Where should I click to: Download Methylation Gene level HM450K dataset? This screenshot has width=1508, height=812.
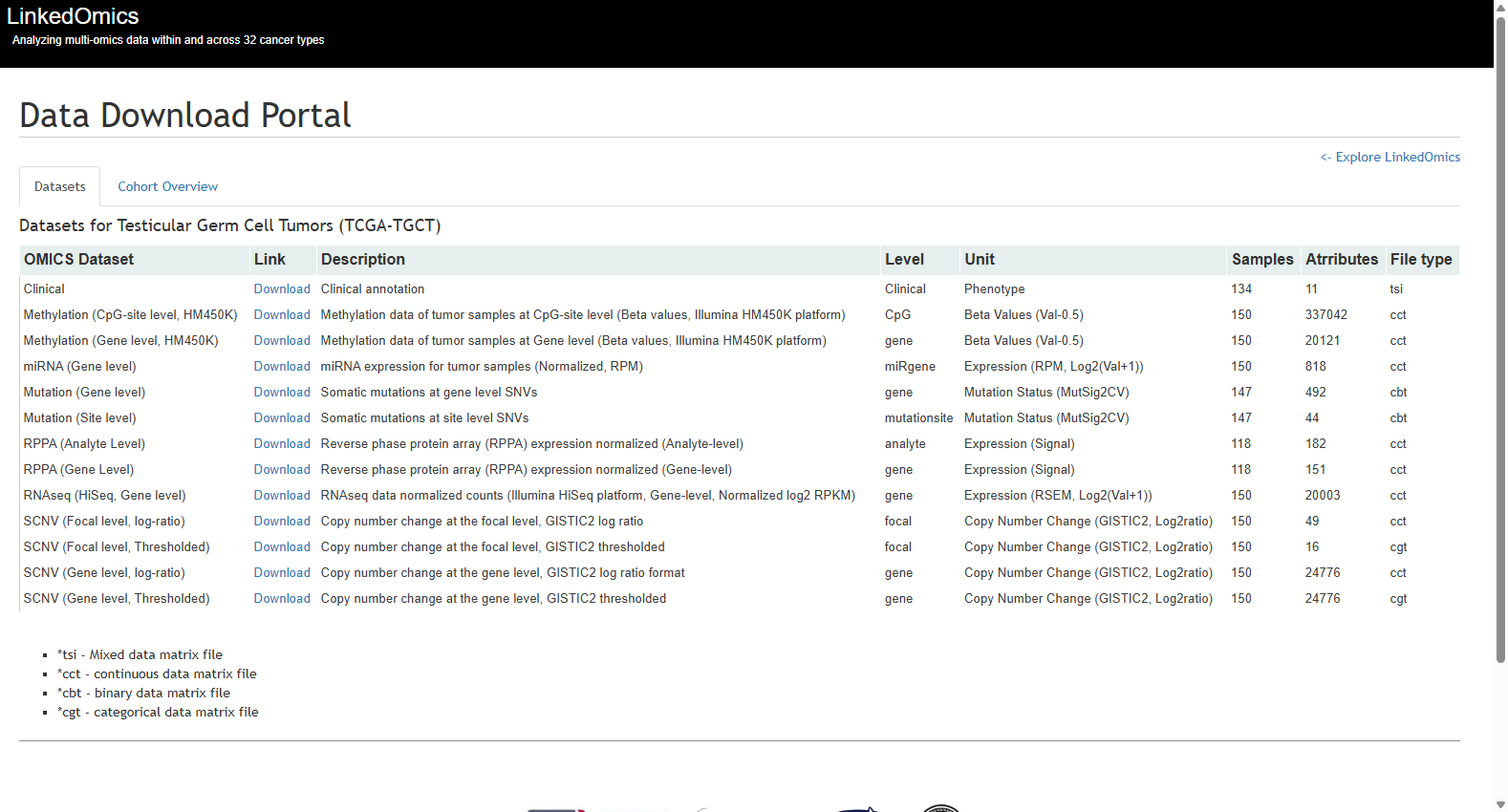coord(282,340)
